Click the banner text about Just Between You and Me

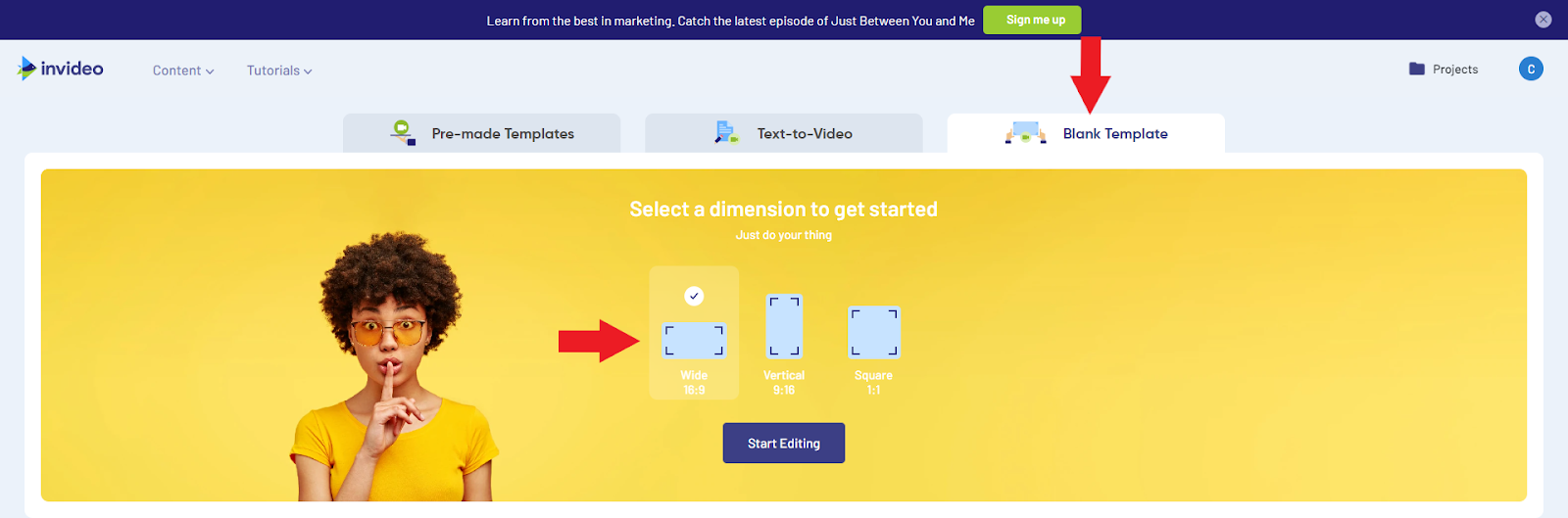pos(731,21)
